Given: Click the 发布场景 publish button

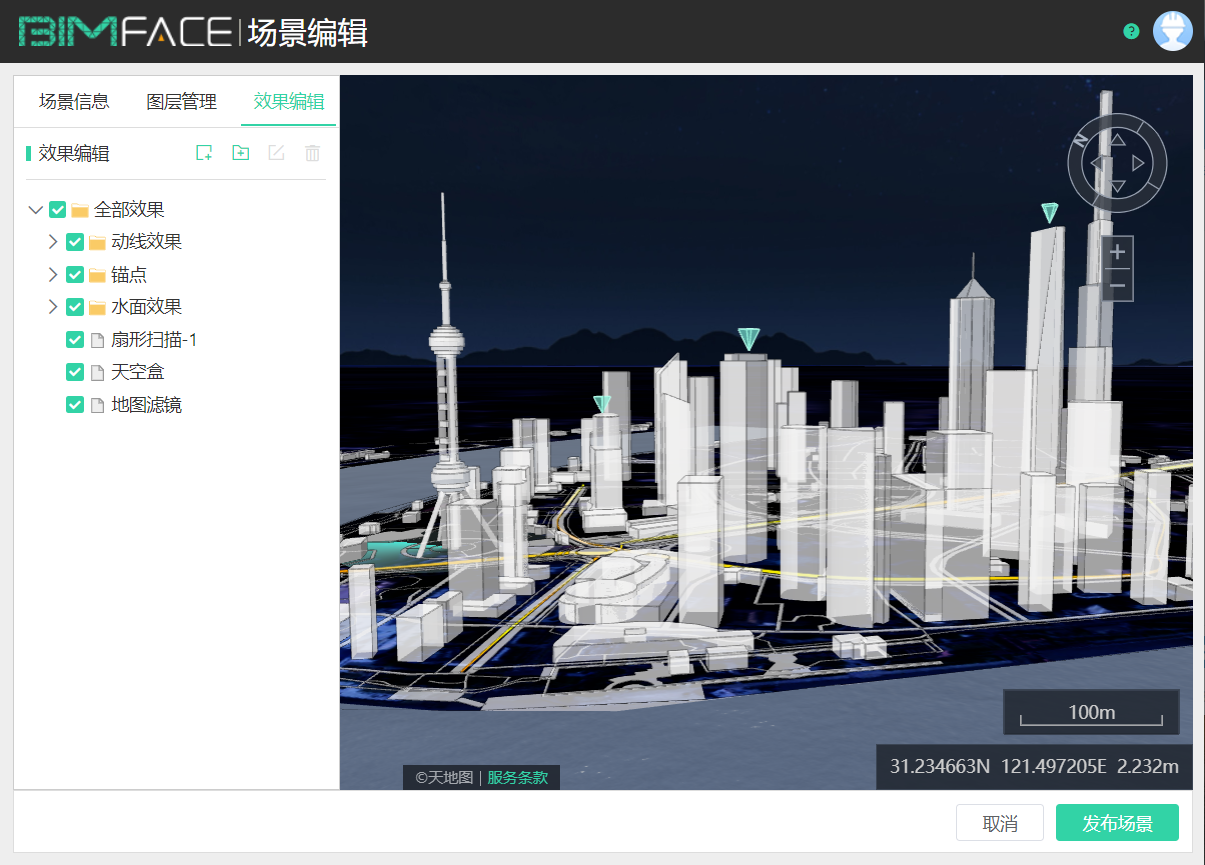Looking at the screenshot, I should tap(1117, 822).
